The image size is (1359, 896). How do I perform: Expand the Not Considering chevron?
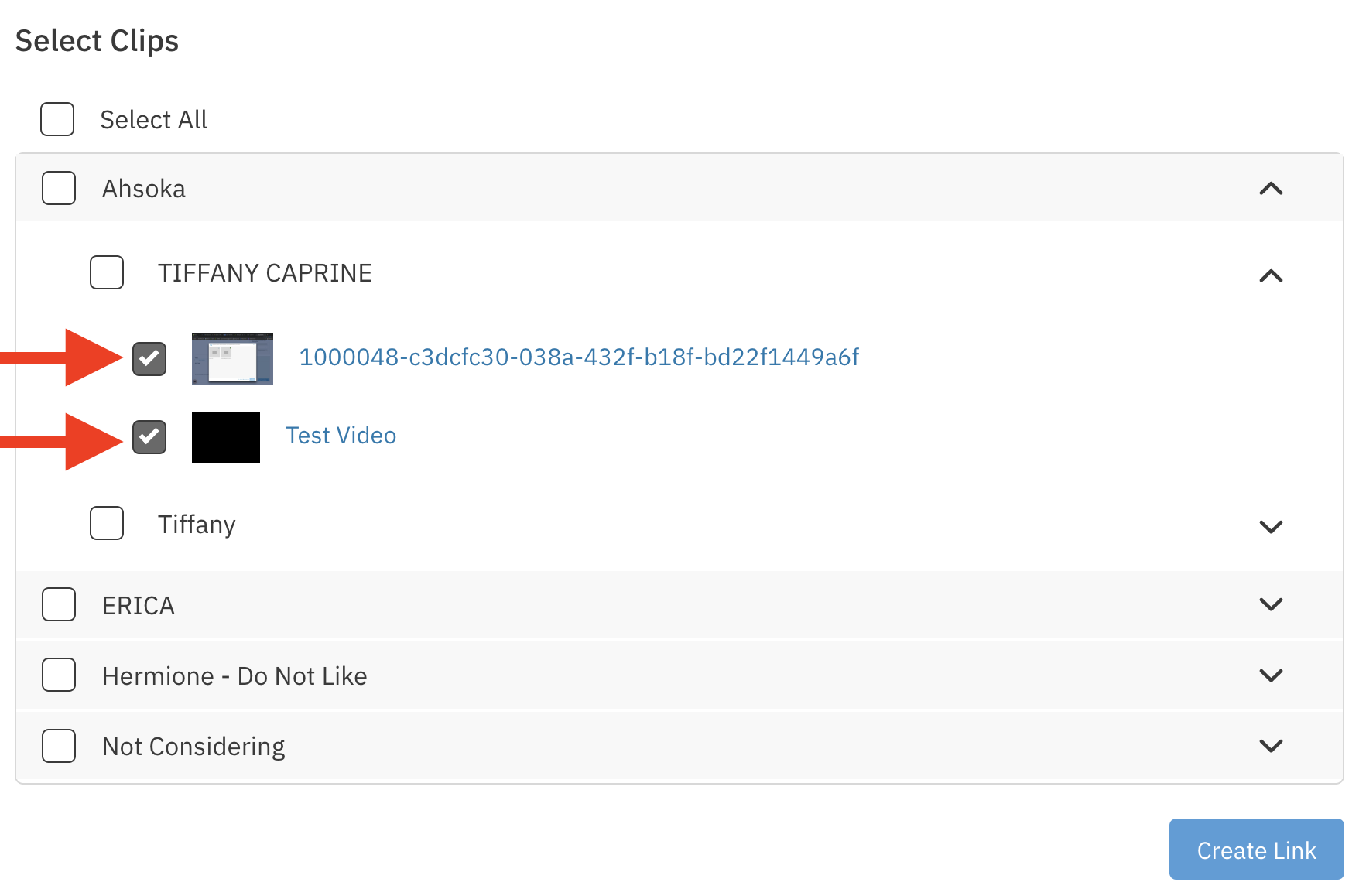click(1271, 745)
